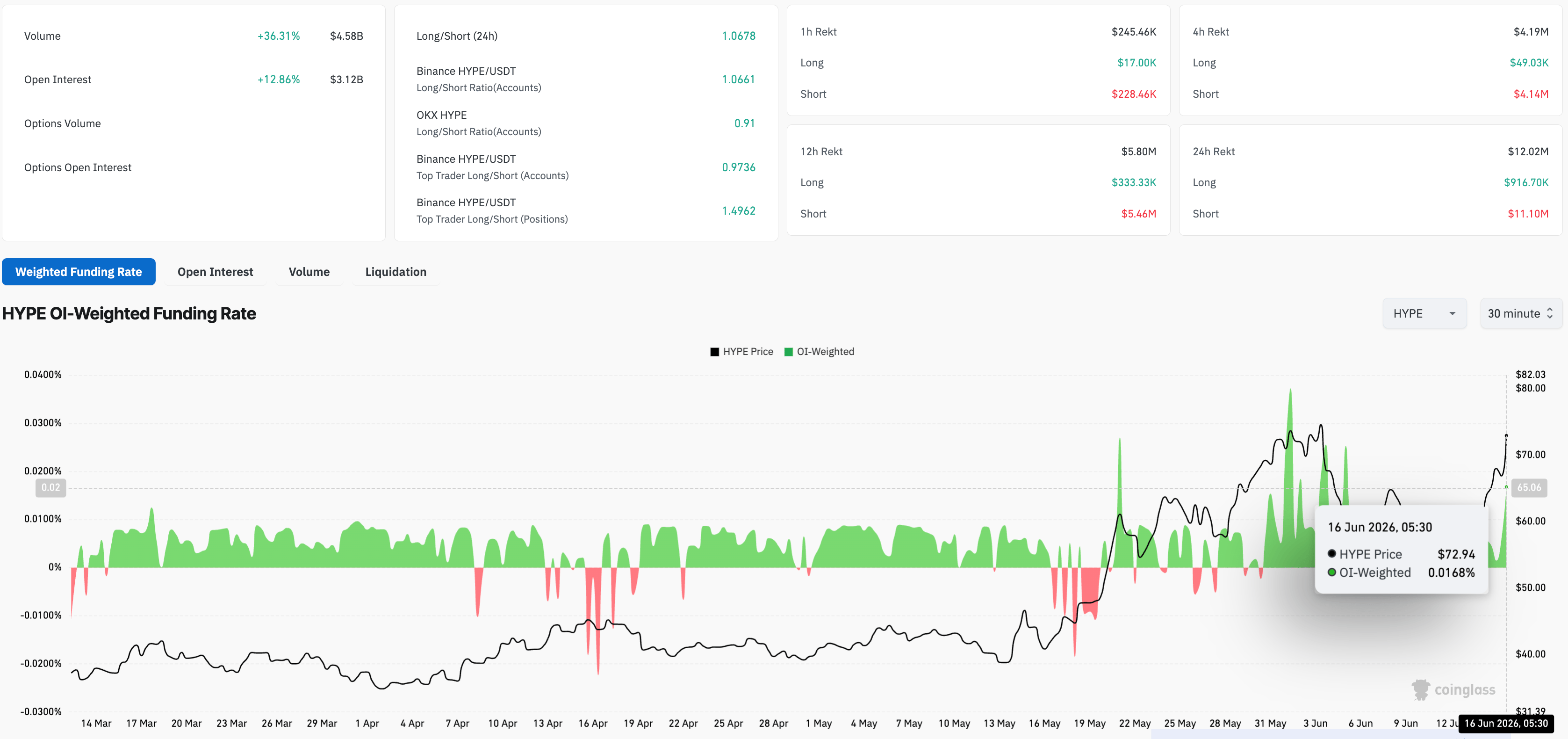The height and width of the screenshot is (739, 1568).
Task: Click the 4h Long liquidation $49.03K
Action: [x=1530, y=63]
